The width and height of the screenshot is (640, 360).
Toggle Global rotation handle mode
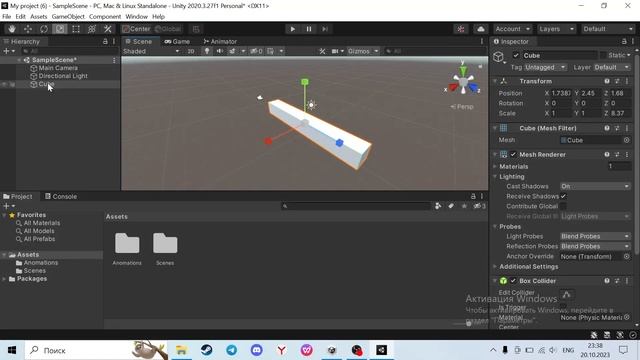168,29
